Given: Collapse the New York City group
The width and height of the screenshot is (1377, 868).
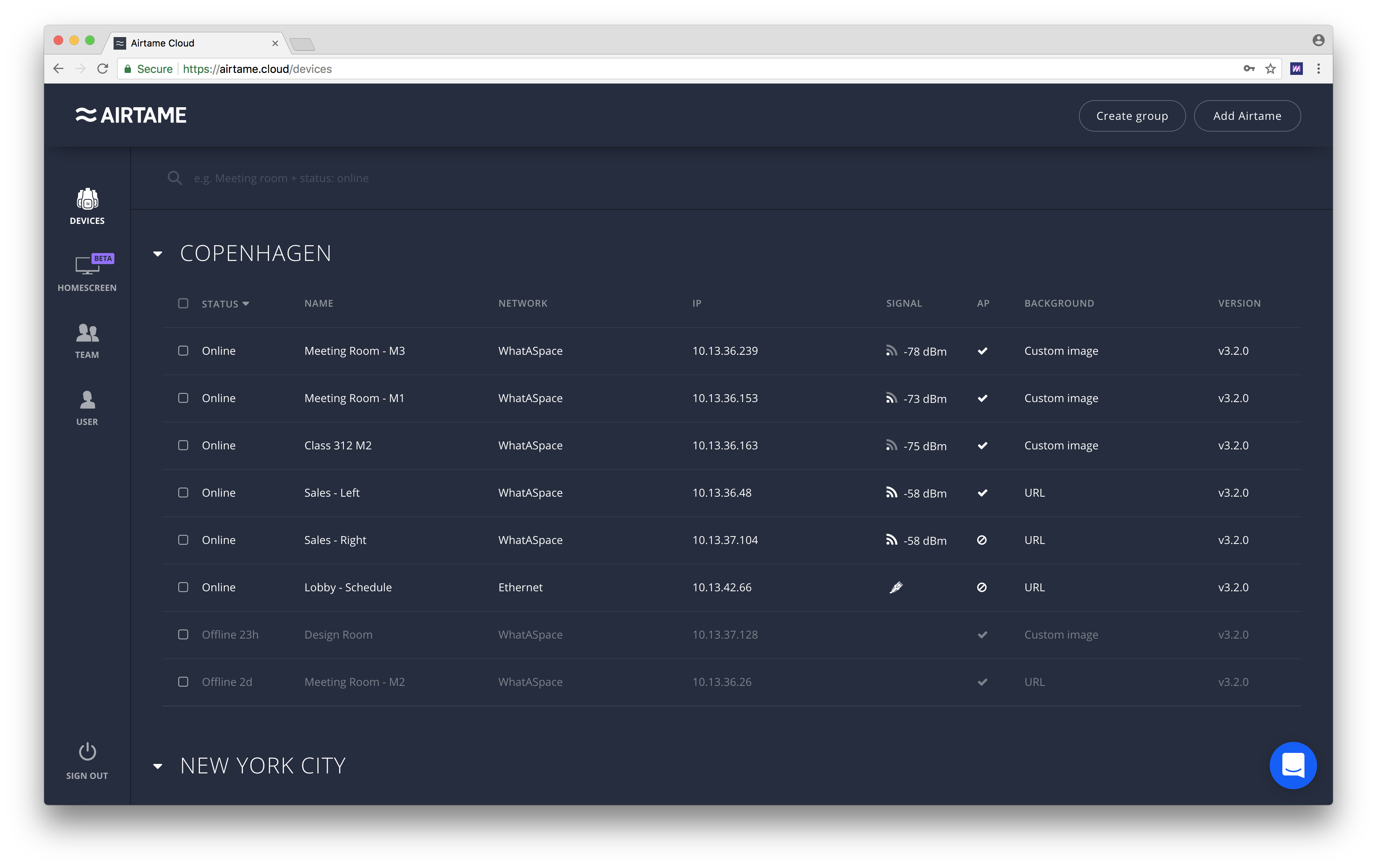Looking at the screenshot, I should (158, 766).
